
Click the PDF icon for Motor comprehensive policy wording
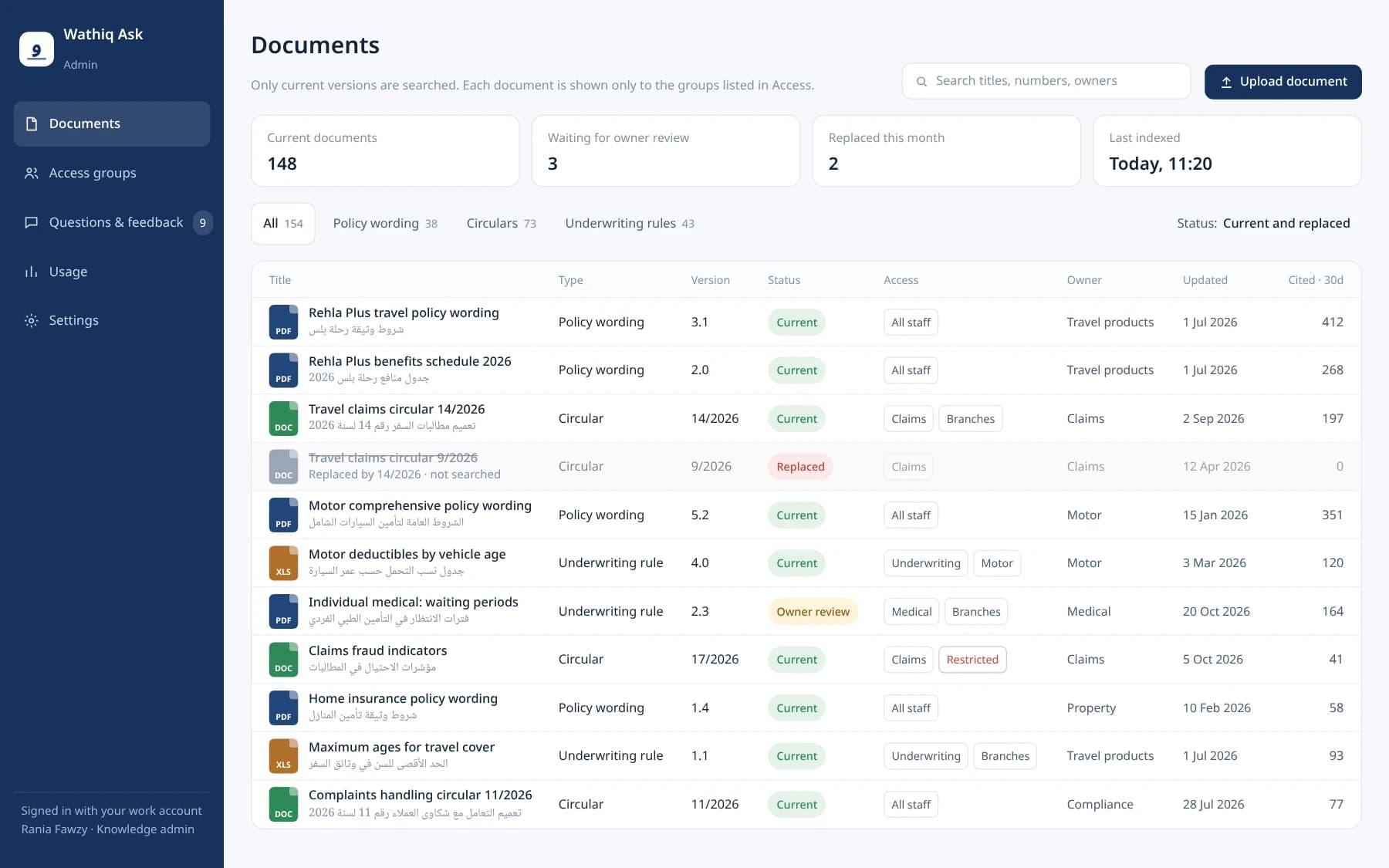click(x=283, y=515)
